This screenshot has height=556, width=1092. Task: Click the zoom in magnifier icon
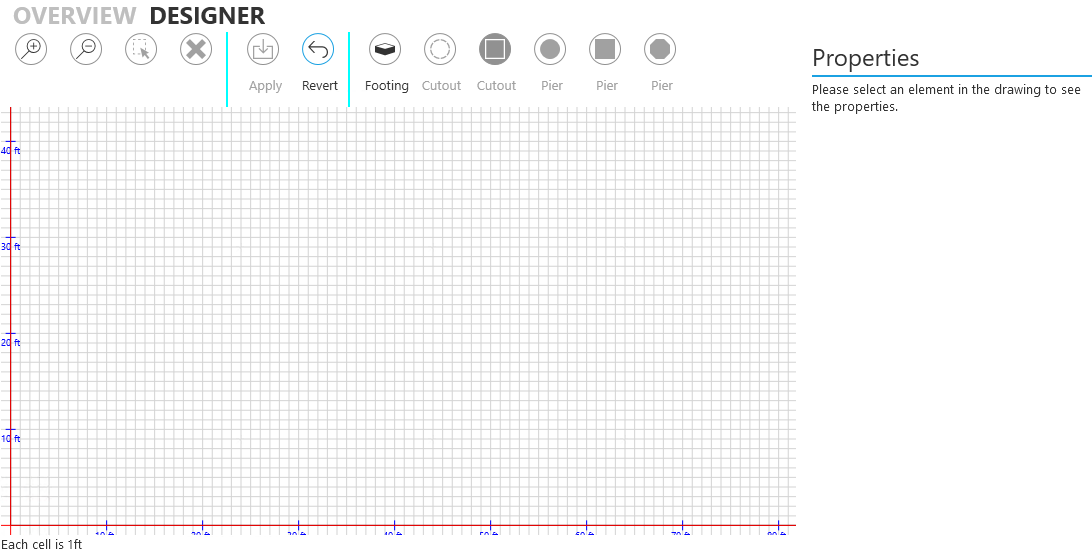pos(32,49)
